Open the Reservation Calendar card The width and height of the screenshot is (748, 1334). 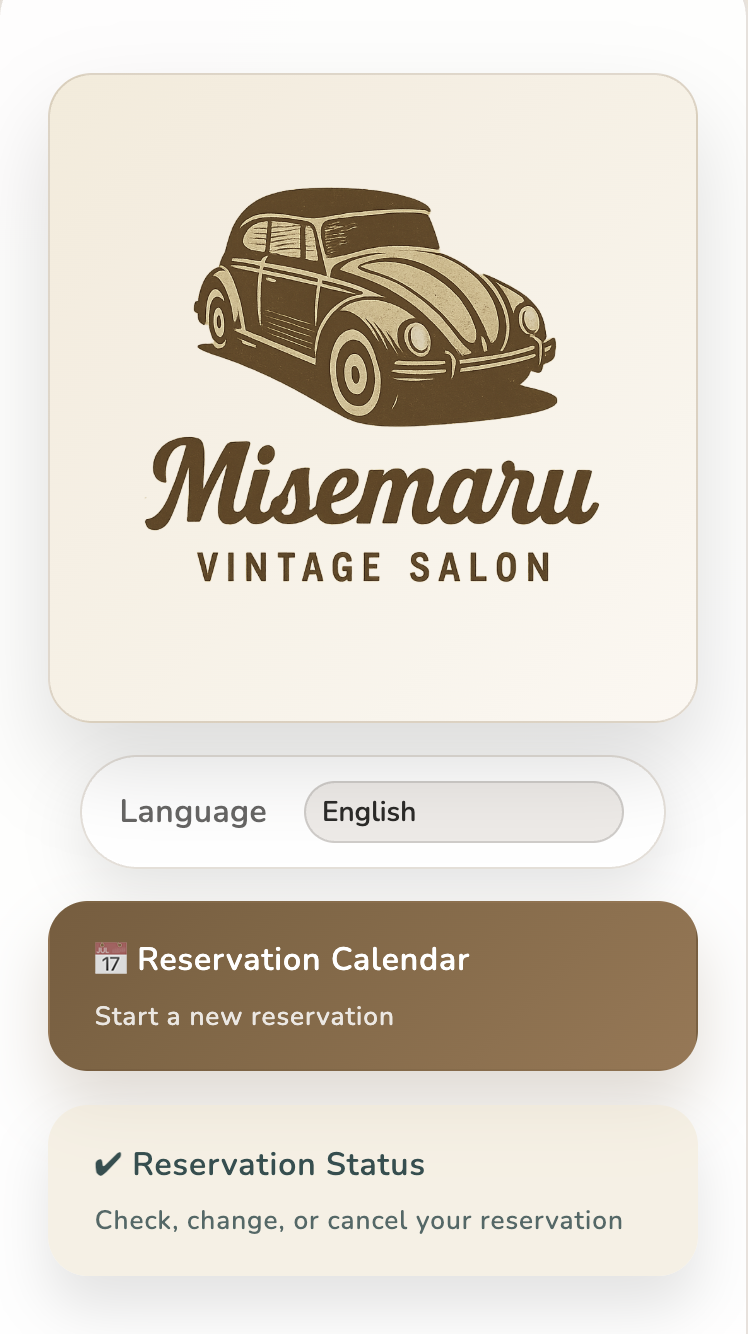pos(373,986)
